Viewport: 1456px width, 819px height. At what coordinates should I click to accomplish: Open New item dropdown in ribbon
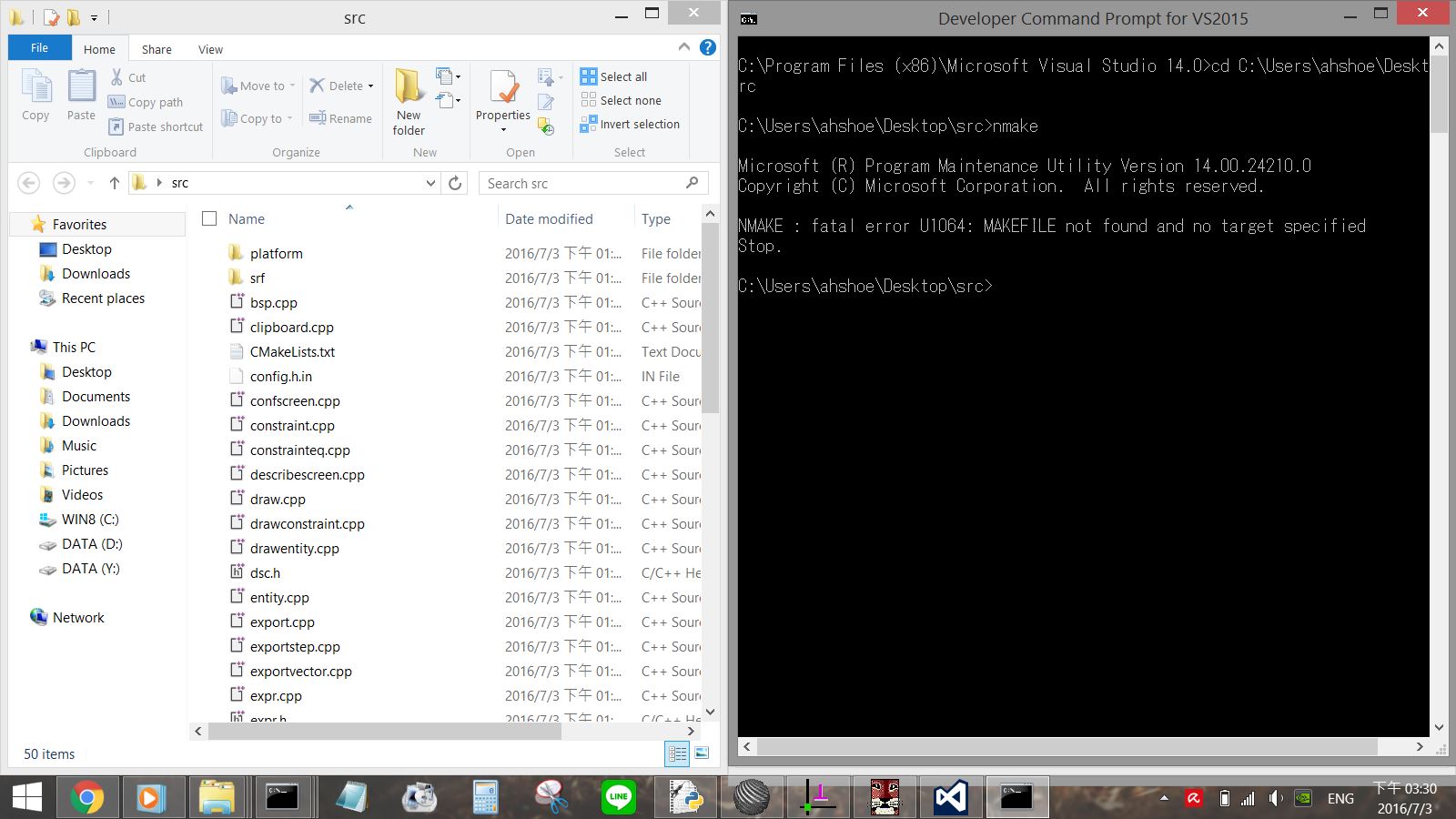point(448,76)
